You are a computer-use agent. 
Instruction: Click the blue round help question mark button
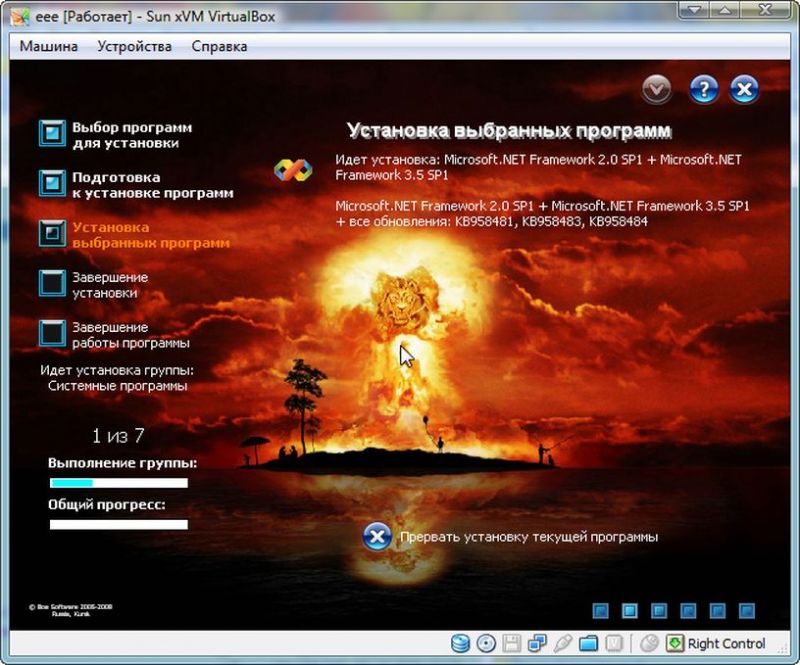(704, 90)
